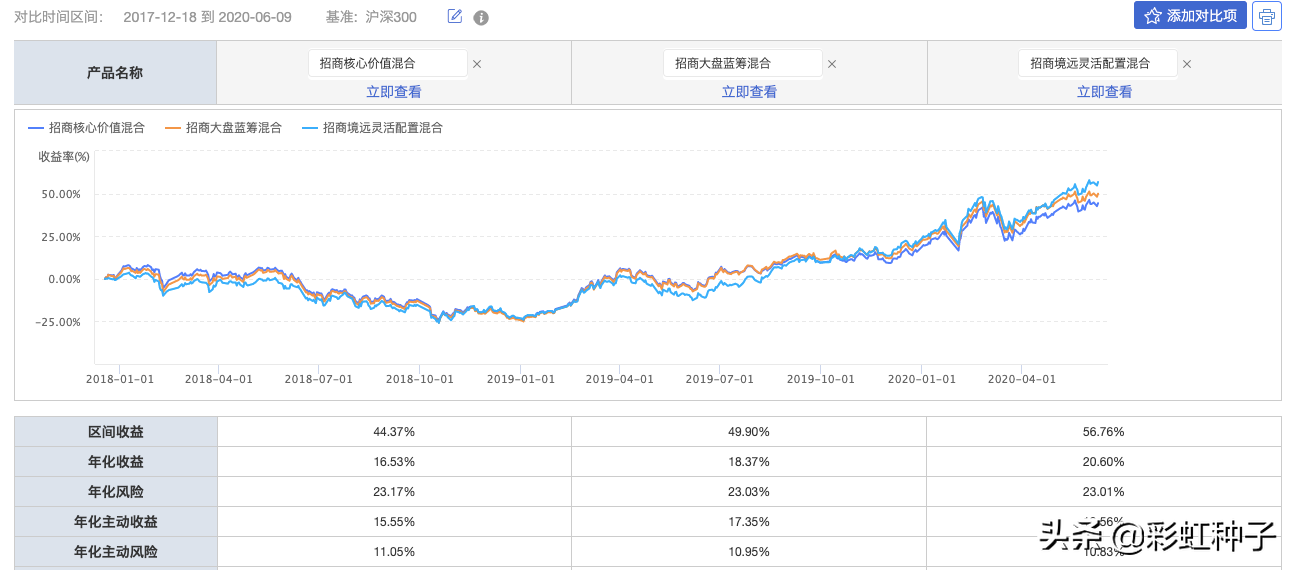Select the 44.37% interval return value

[x=394, y=432]
